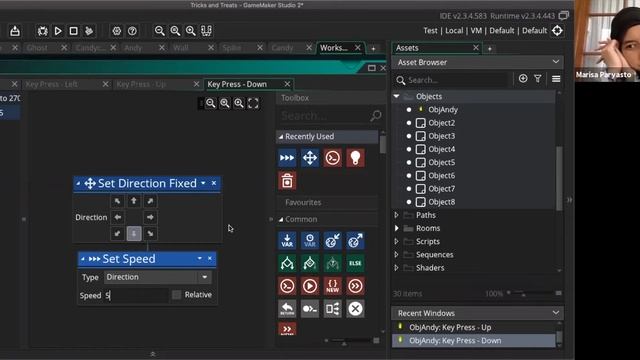Select the Key Press - Down tab
The height and width of the screenshot is (360, 640).
click(x=237, y=84)
